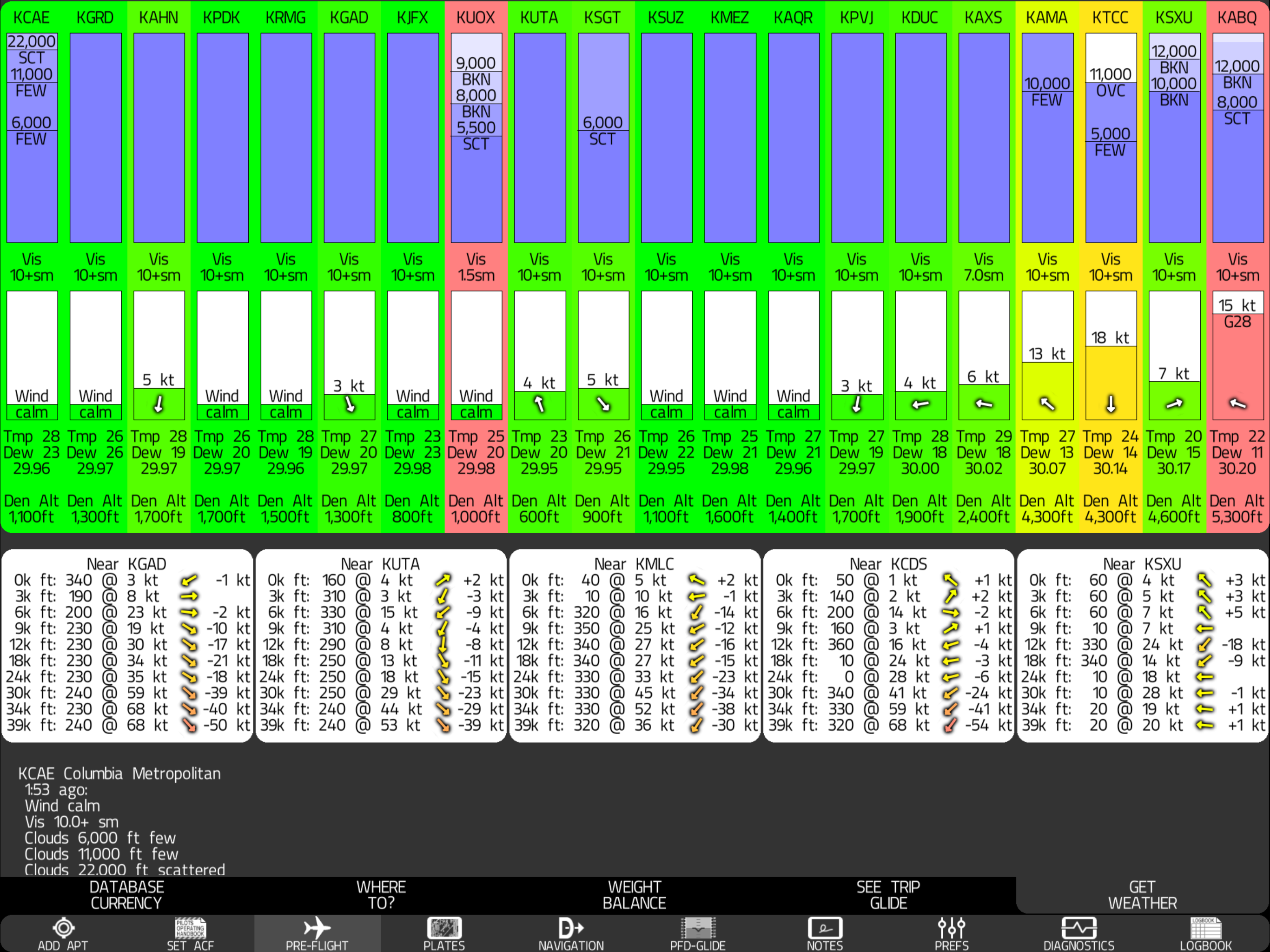
Task: Select the KUOX airport weather column
Action: pos(476,264)
